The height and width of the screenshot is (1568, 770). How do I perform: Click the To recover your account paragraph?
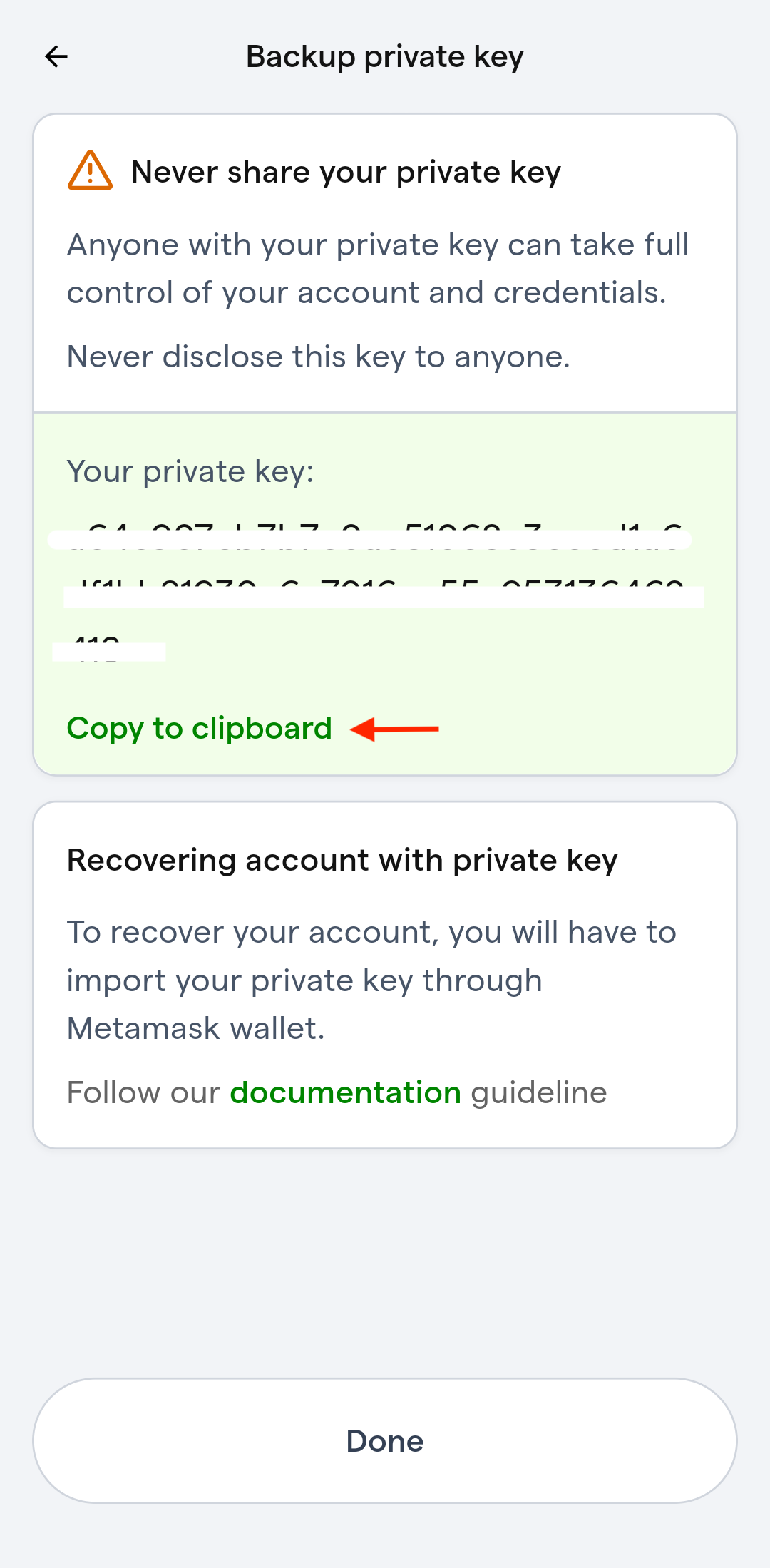(x=371, y=980)
